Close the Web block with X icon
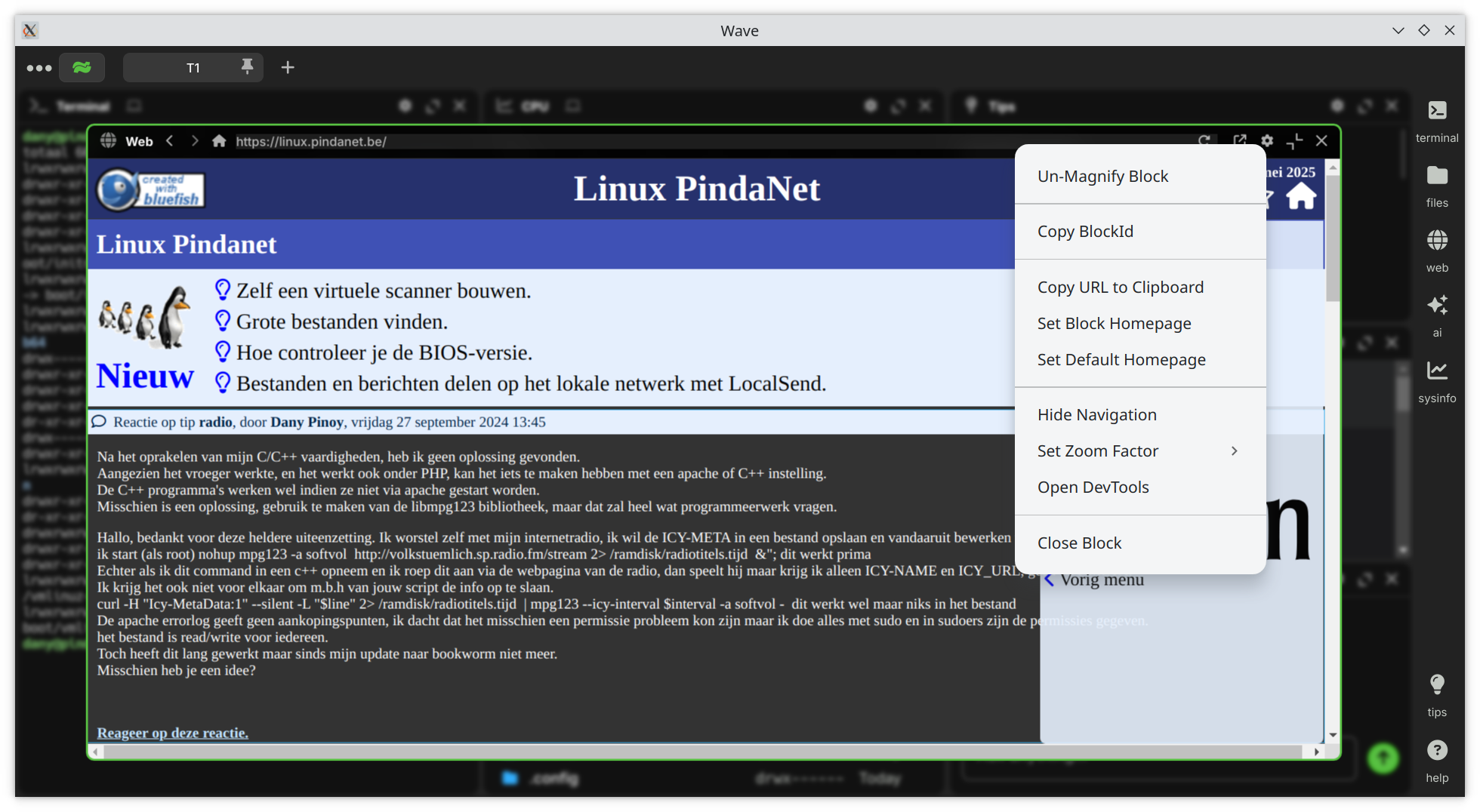This screenshot has height=812, width=1480. click(x=1321, y=140)
